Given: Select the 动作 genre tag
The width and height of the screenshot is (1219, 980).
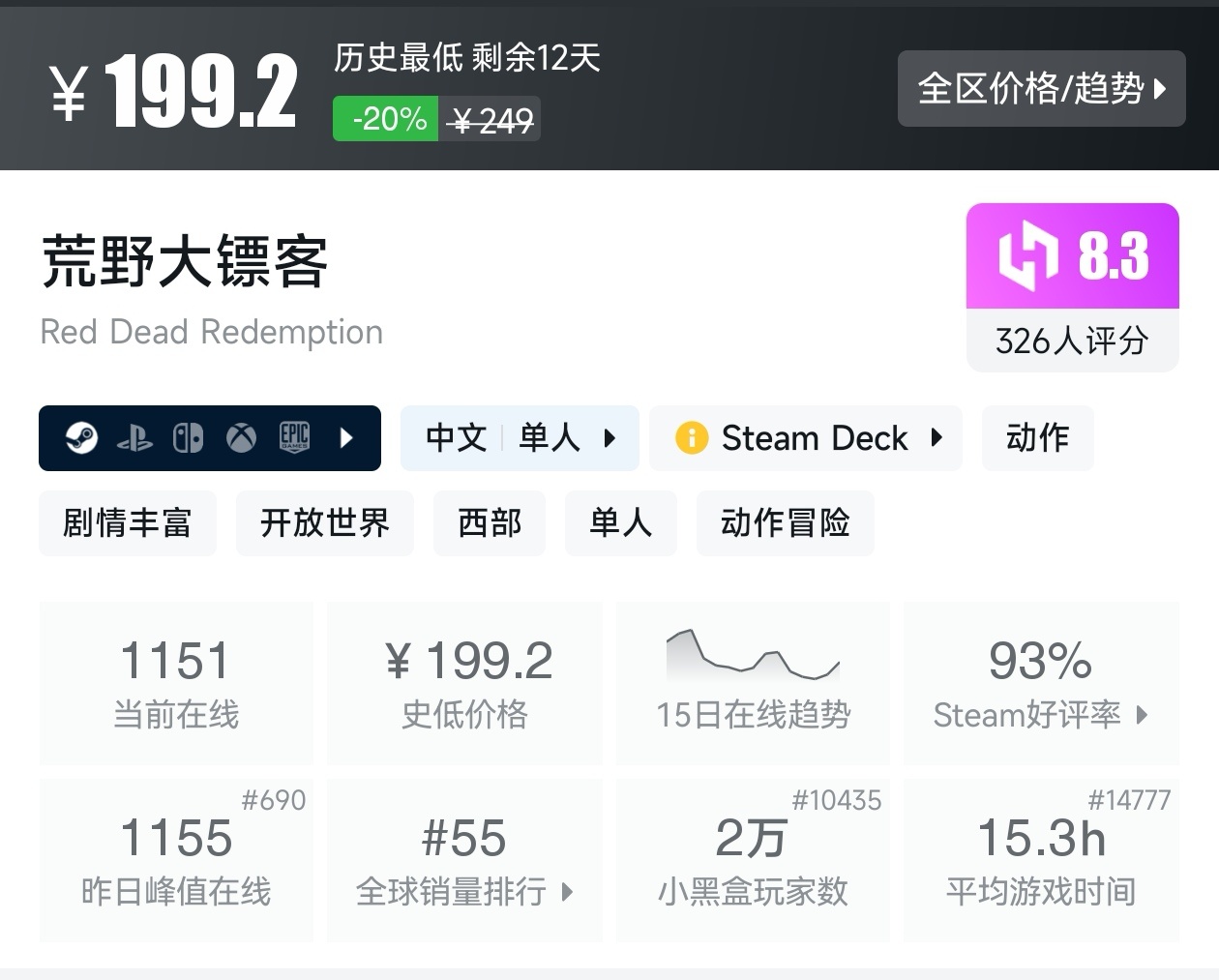Looking at the screenshot, I should point(1037,438).
